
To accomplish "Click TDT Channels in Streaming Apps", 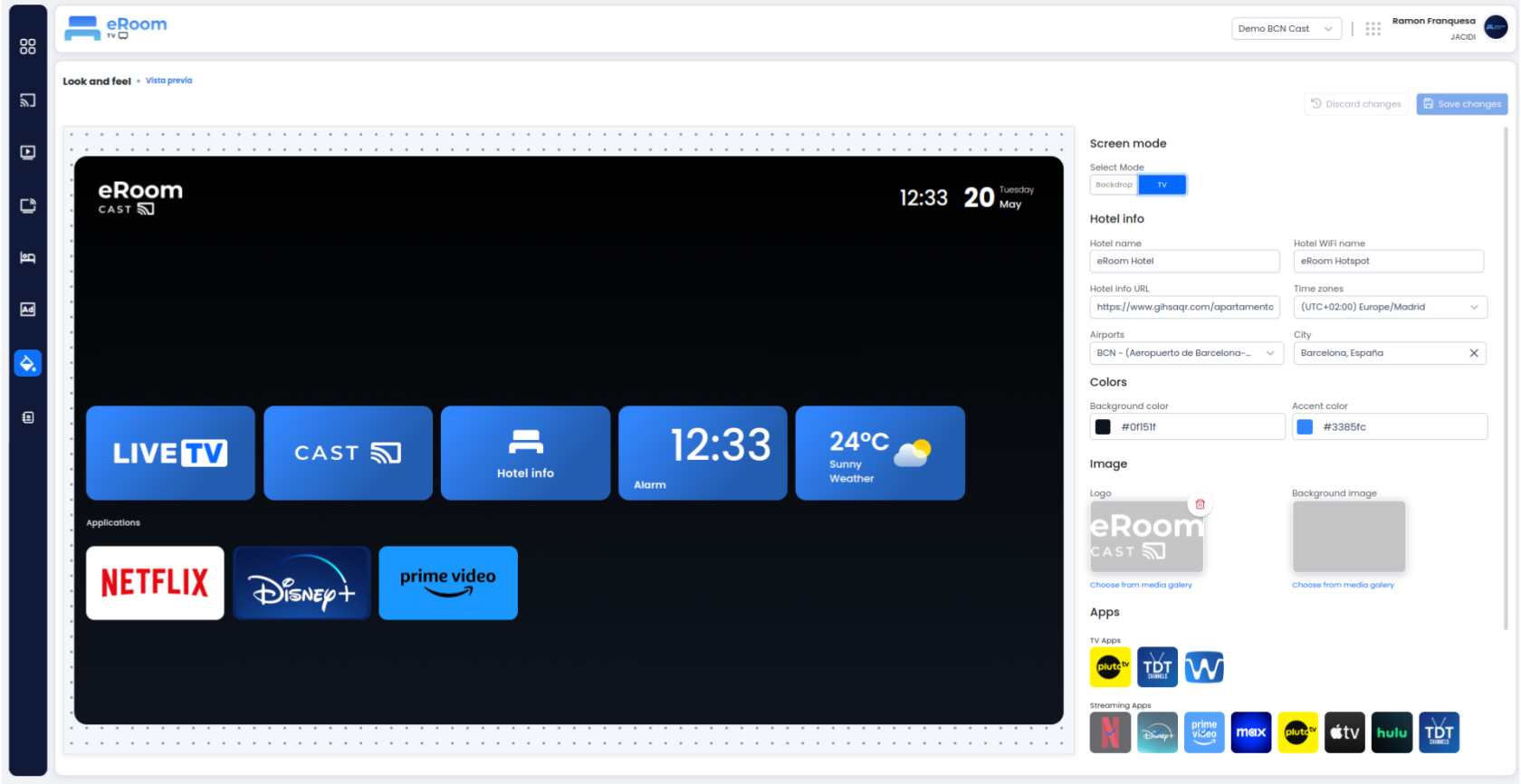I will (x=1439, y=732).
